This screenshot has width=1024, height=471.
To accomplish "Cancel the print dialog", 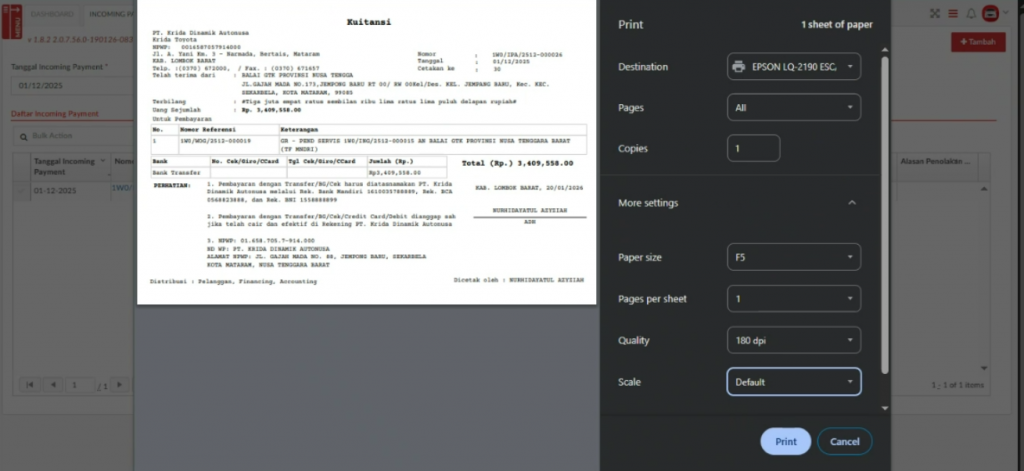I will (844, 441).
